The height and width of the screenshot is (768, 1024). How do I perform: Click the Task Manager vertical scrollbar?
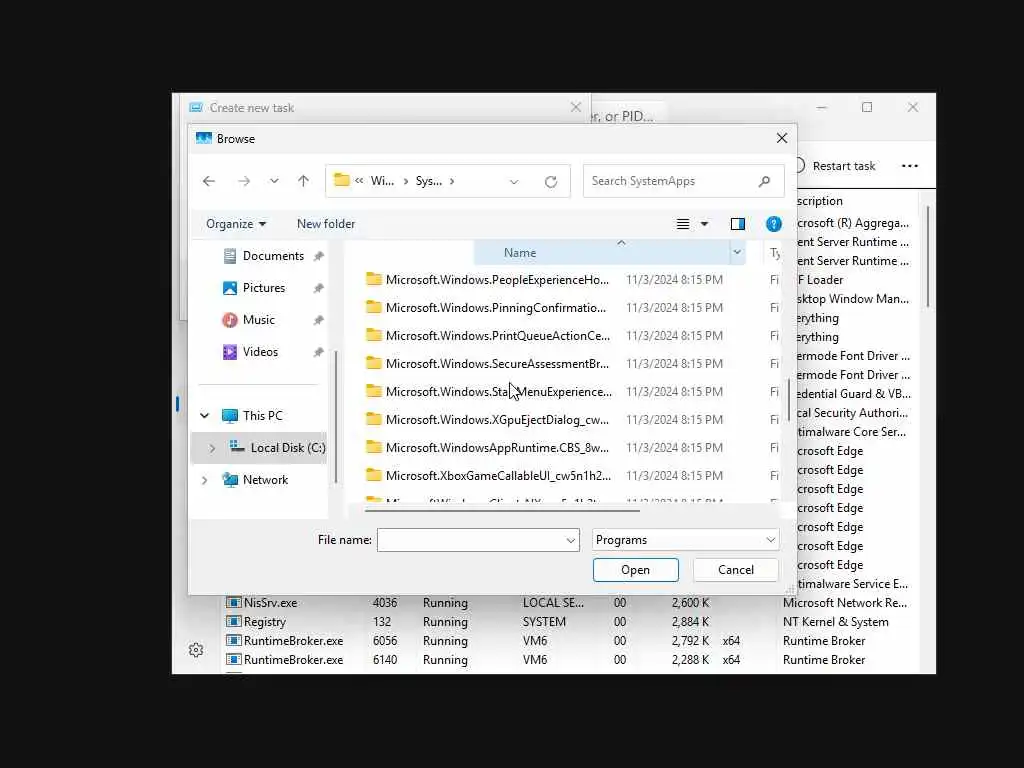click(x=927, y=256)
